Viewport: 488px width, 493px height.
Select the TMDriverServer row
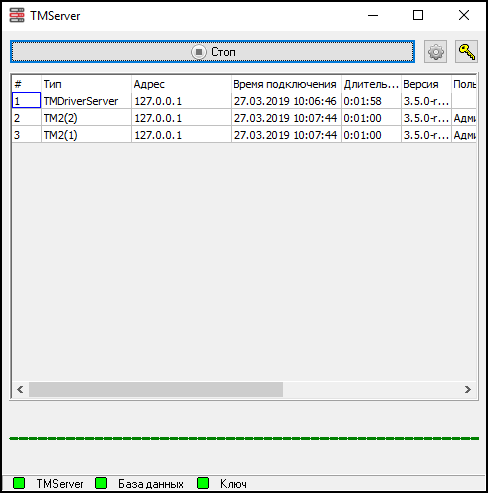pos(244,101)
